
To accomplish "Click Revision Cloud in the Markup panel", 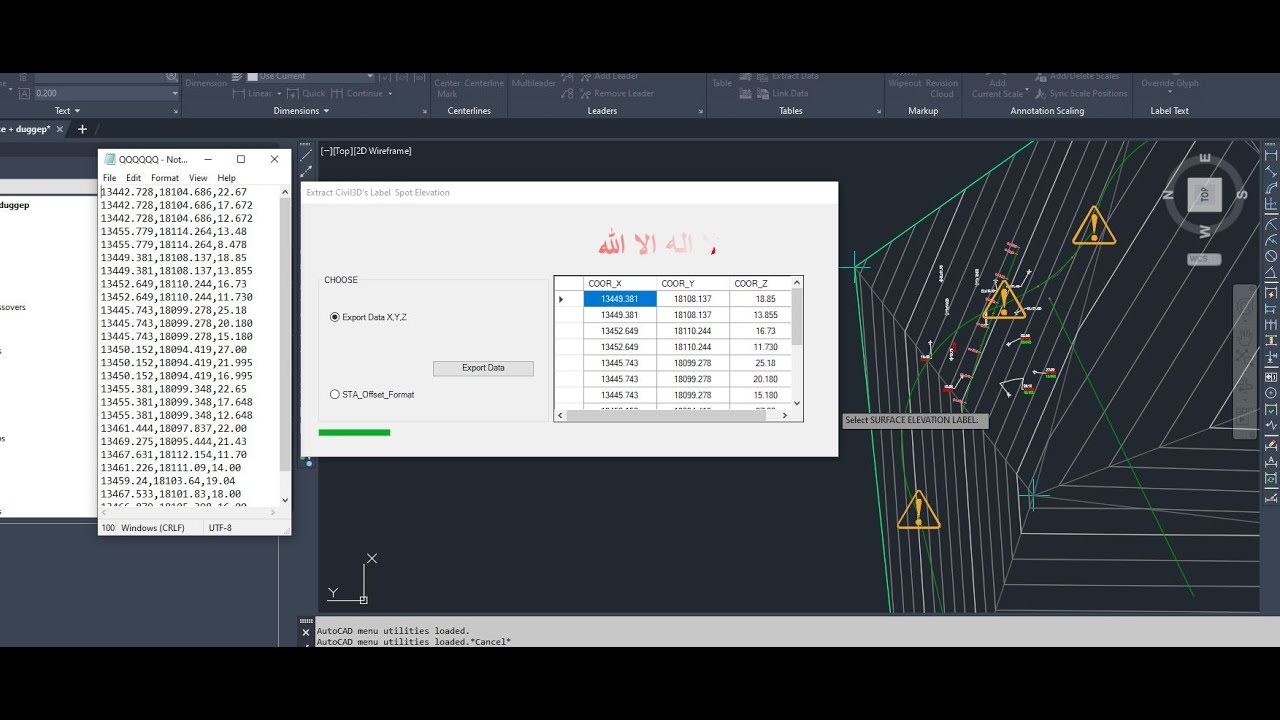I will click(942, 88).
